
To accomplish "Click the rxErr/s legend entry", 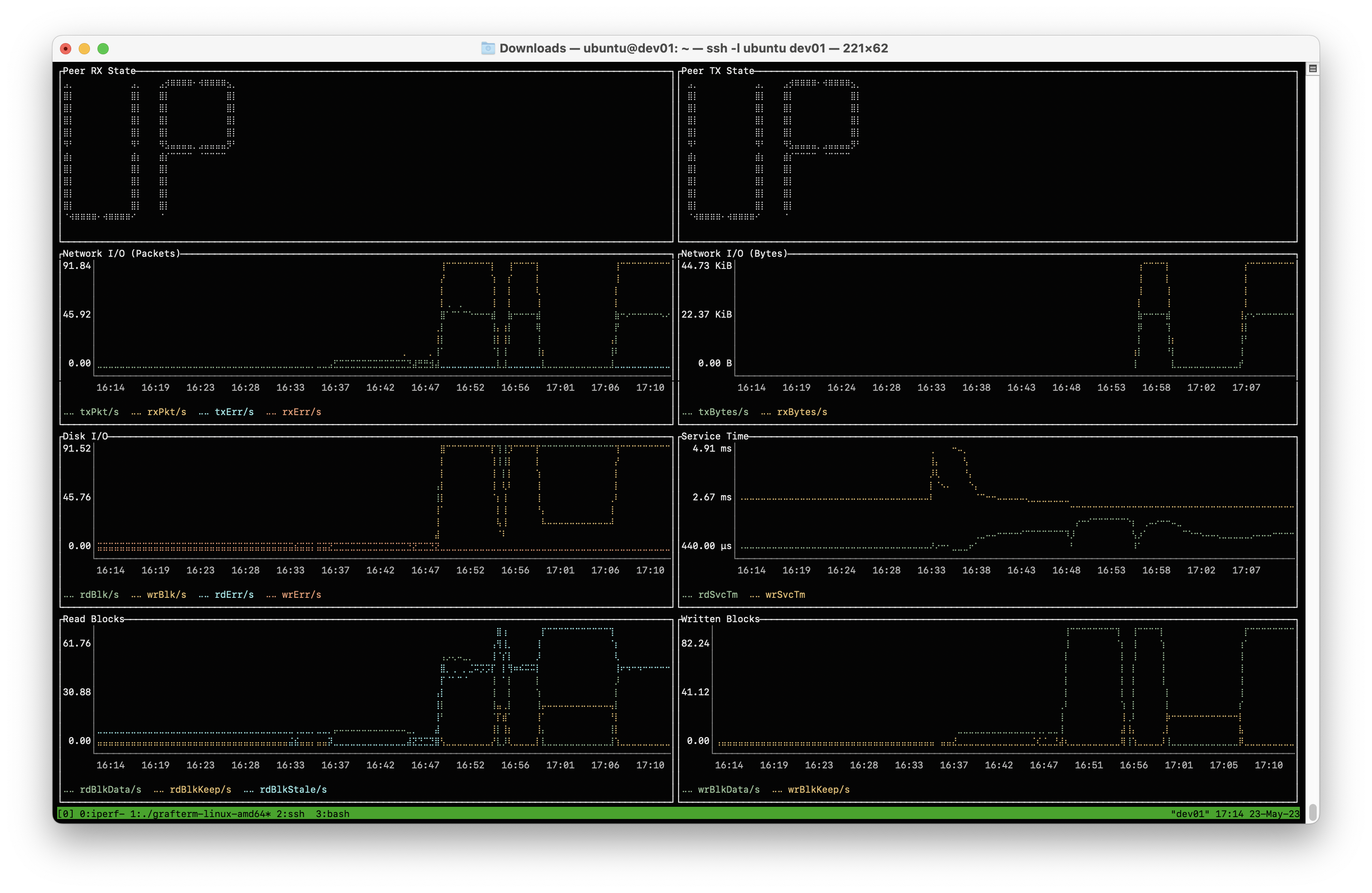I will tap(301, 412).
